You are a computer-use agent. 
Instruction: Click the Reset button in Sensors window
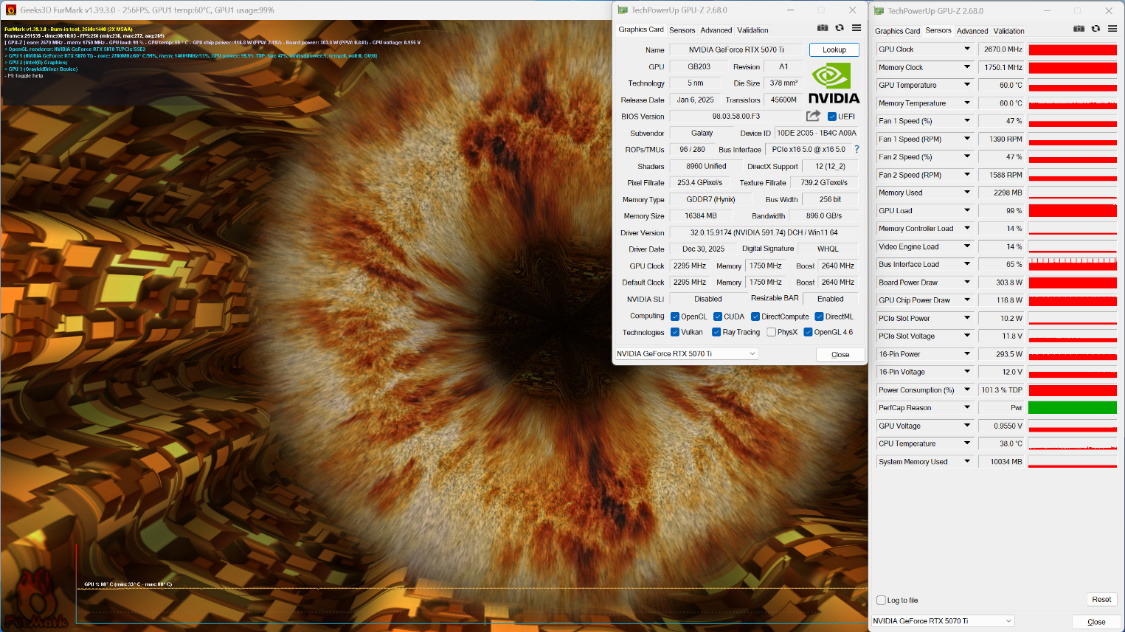(x=1101, y=600)
